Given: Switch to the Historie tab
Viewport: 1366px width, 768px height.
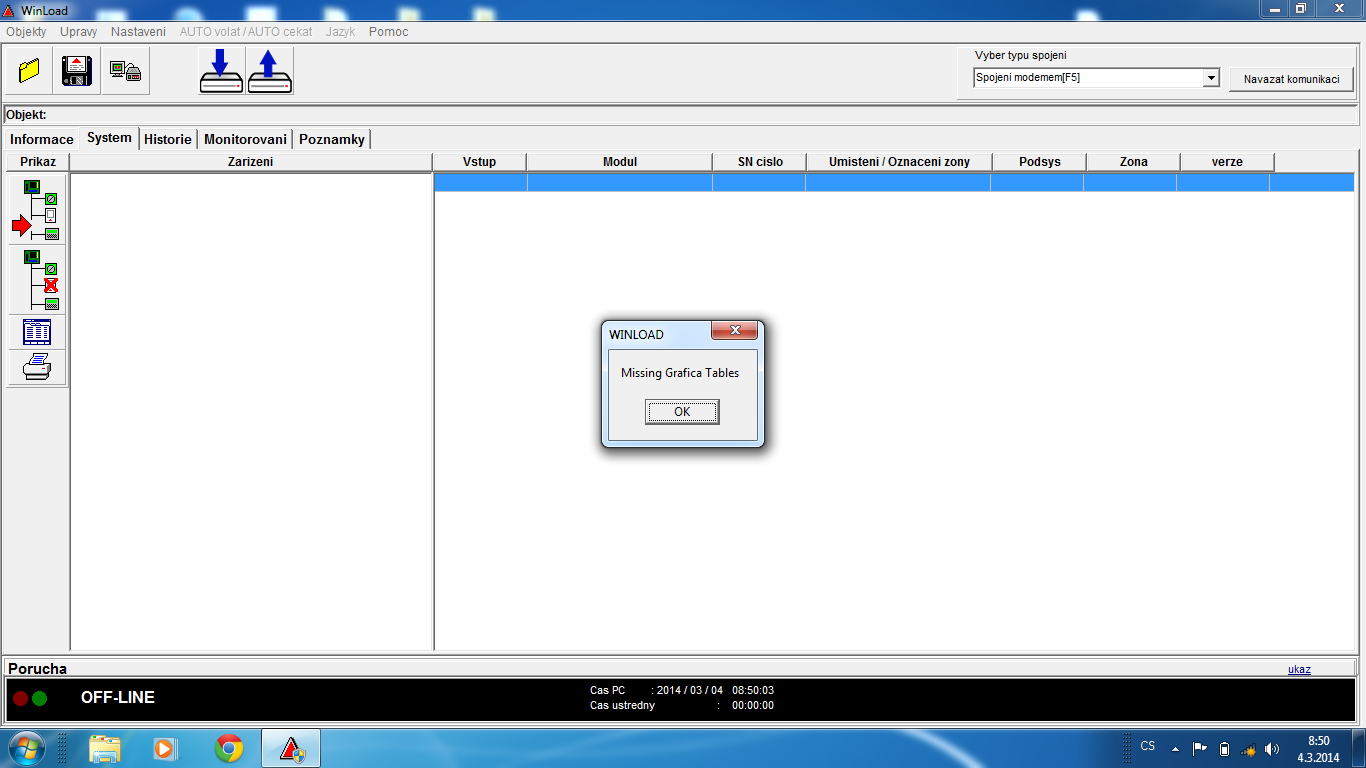Looking at the screenshot, I should click(167, 139).
